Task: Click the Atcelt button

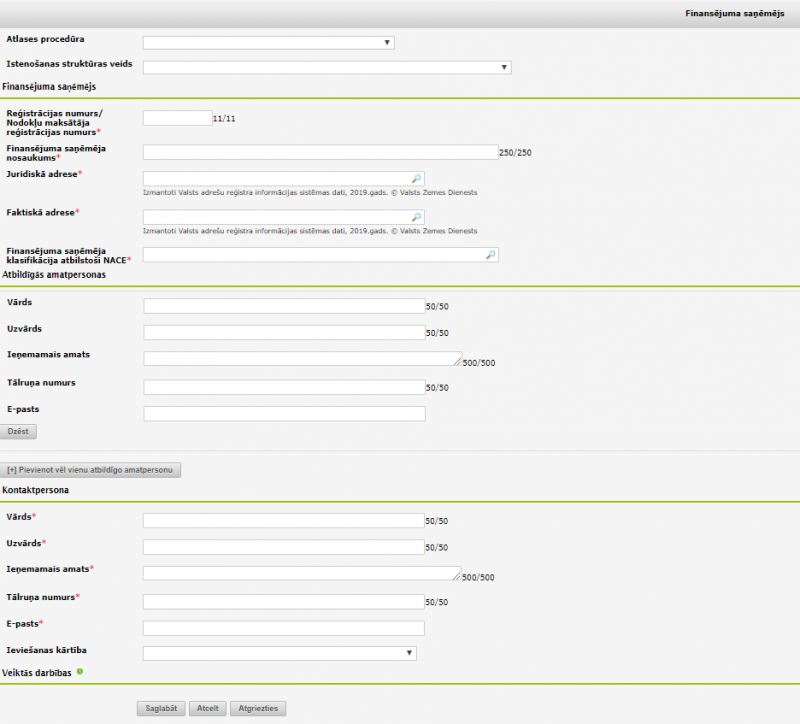Action: 208,708
